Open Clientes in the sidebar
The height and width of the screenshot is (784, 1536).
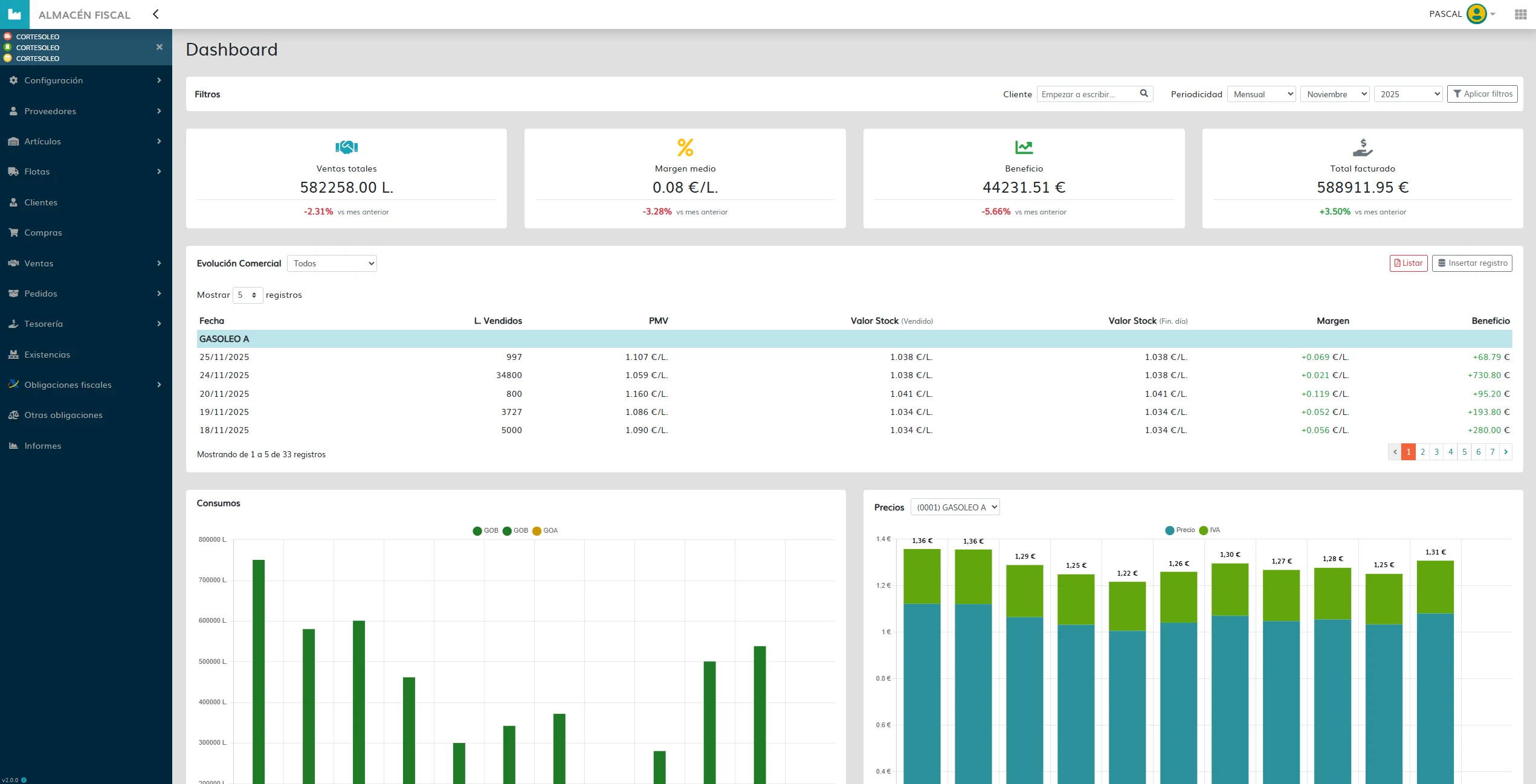pyautogui.click(x=86, y=202)
